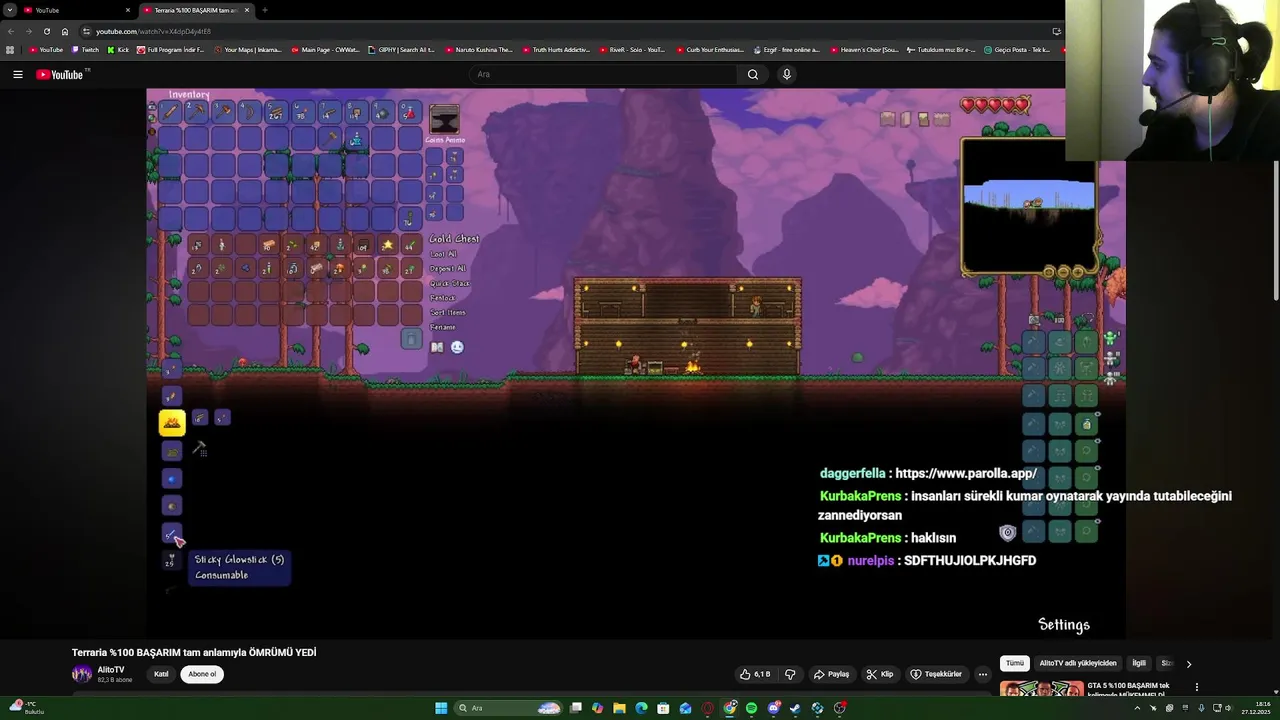Image resolution: width=1280 pixels, height=720 pixels.
Task: Activate voice search microphone
Action: [x=787, y=74]
